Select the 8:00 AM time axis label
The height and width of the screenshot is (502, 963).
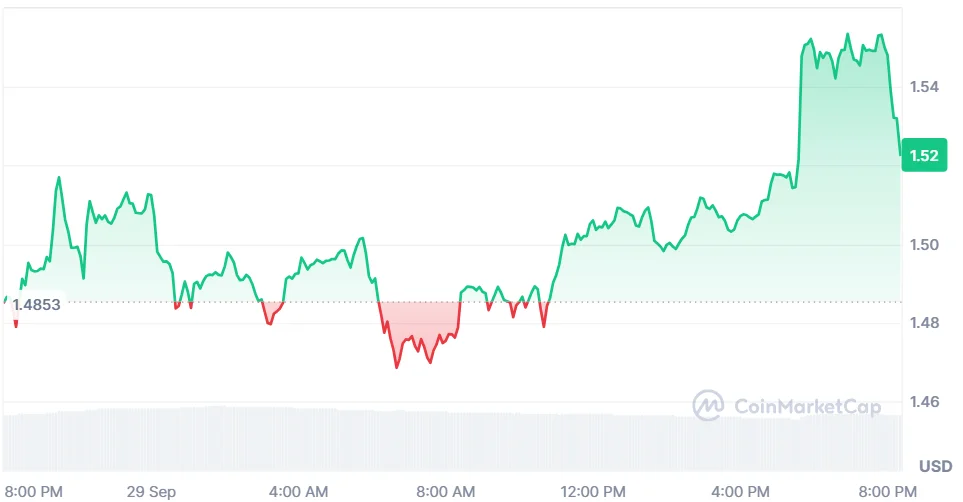pyautogui.click(x=446, y=492)
